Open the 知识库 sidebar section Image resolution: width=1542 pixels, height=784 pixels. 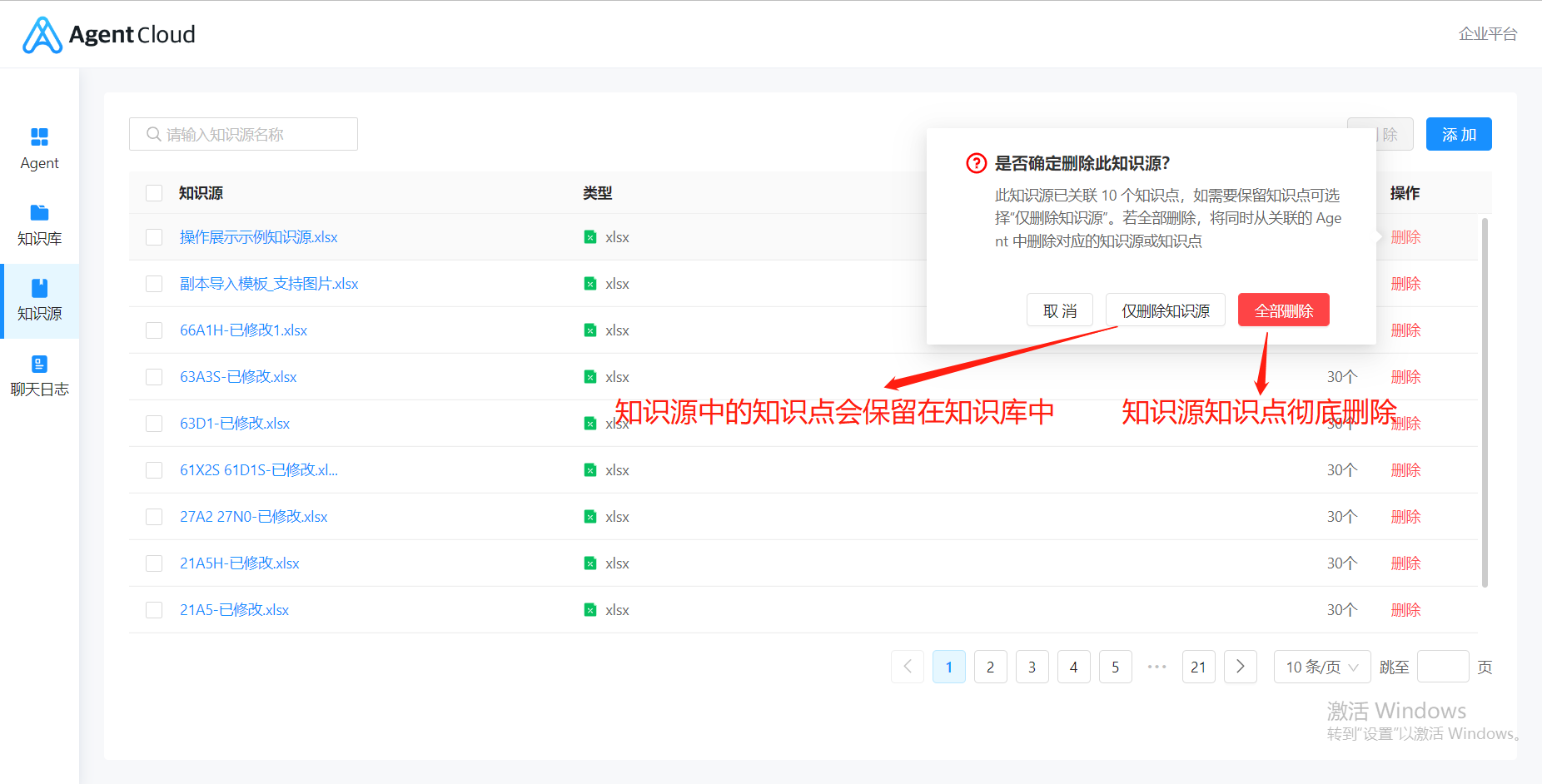pyautogui.click(x=39, y=225)
